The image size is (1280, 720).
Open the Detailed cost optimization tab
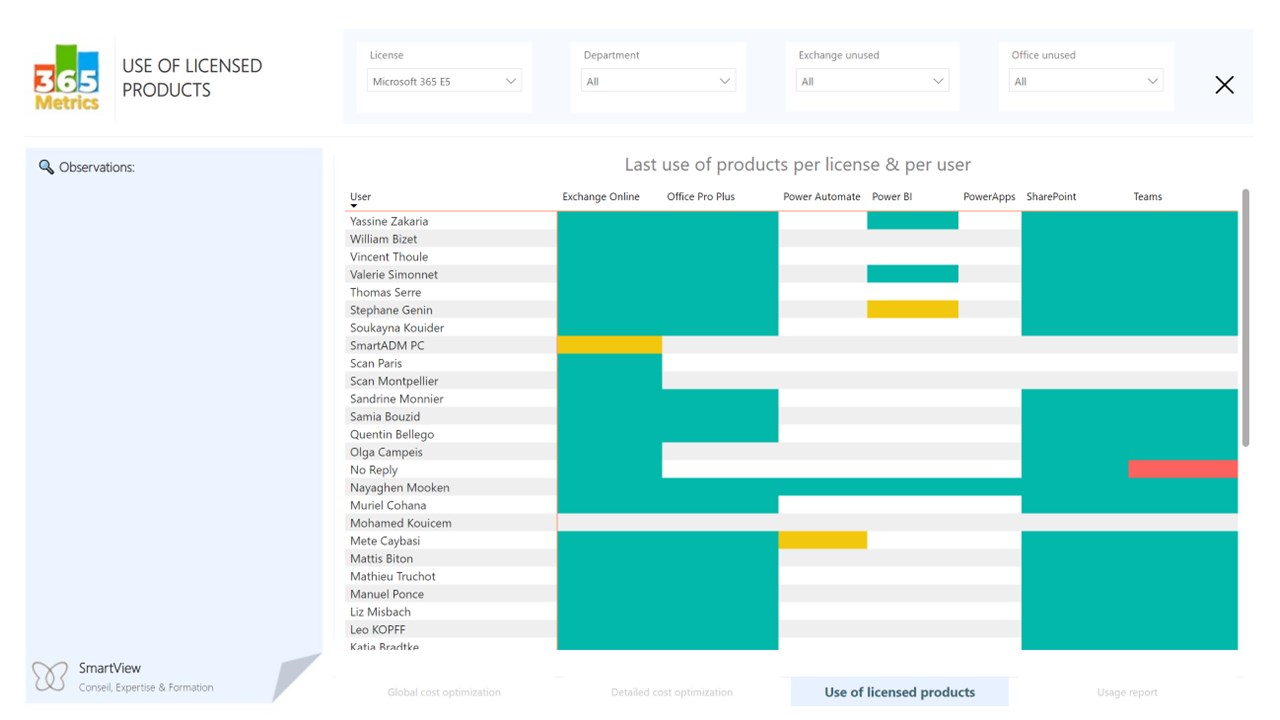(x=672, y=692)
